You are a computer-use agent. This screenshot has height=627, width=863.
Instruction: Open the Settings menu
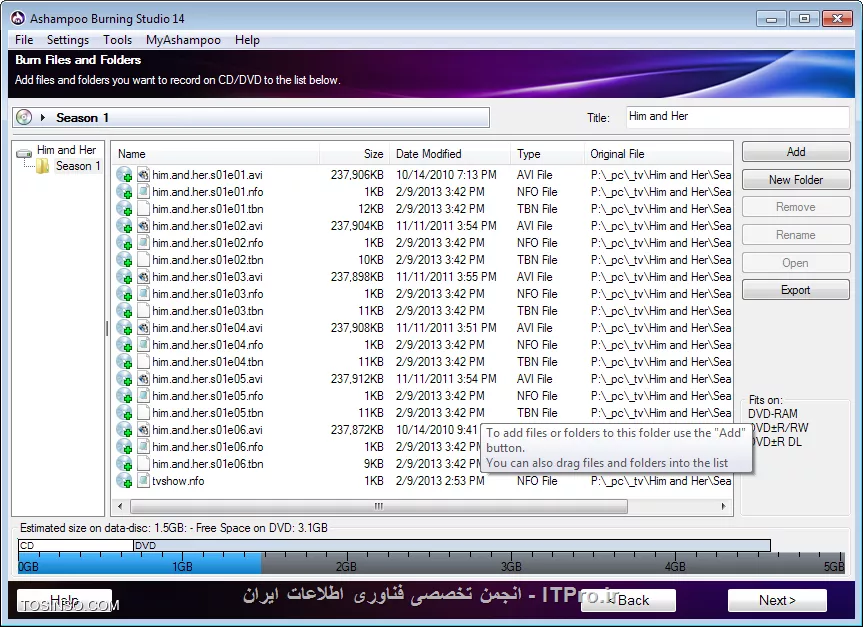pyautogui.click(x=68, y=40)
